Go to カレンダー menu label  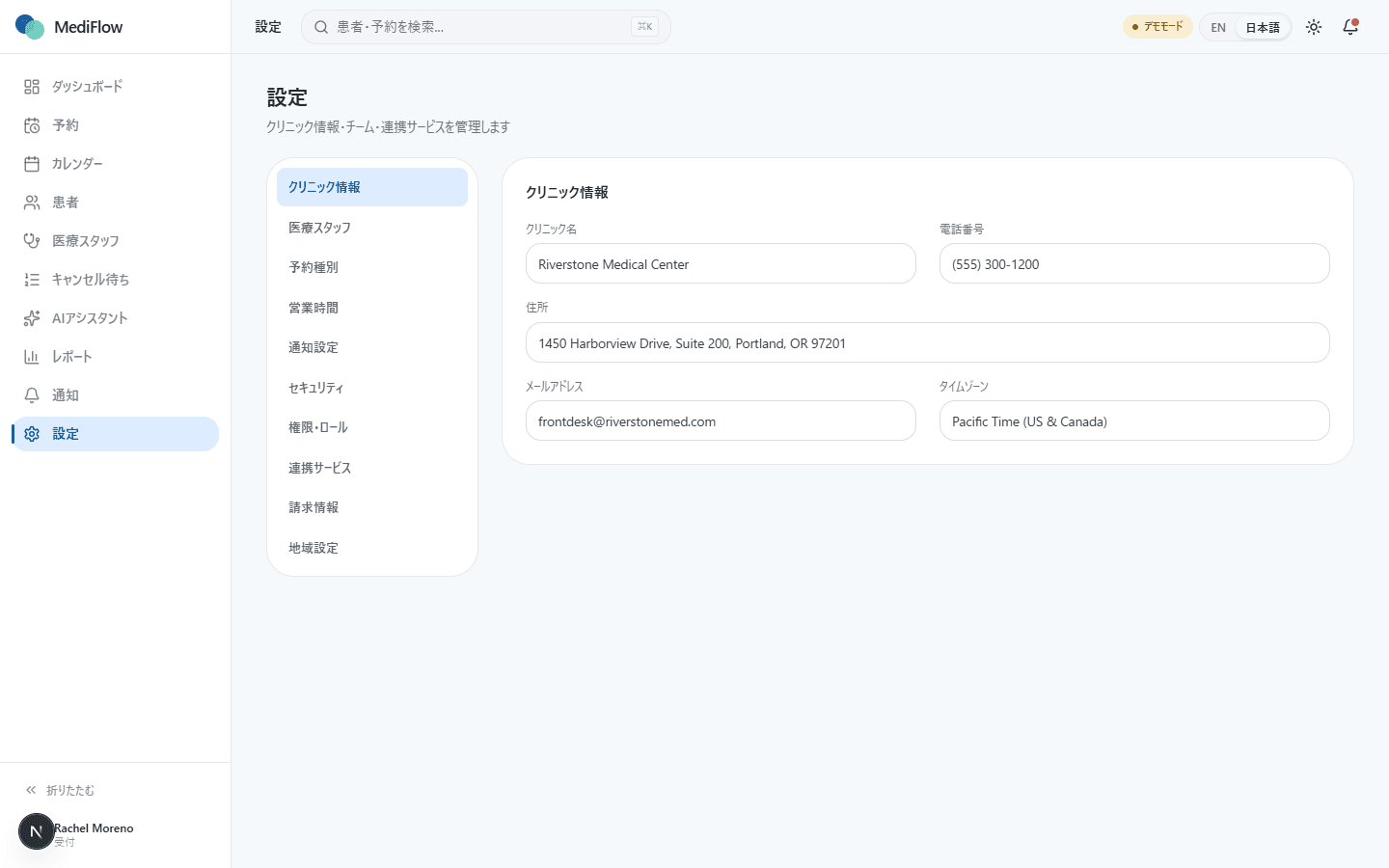pyautogui.click(x=77, y=164)
